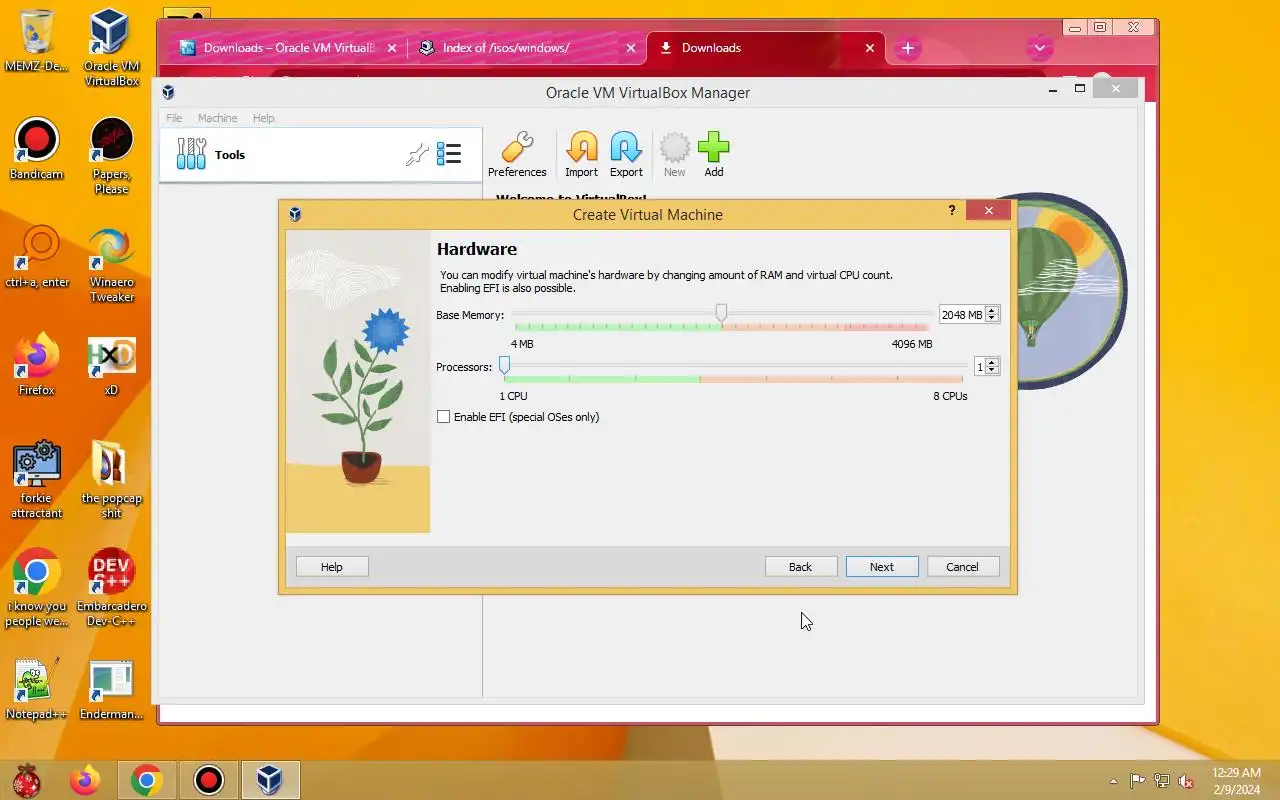
Task: Click the New machine toolbar icon
Action: tap(675, 155)
